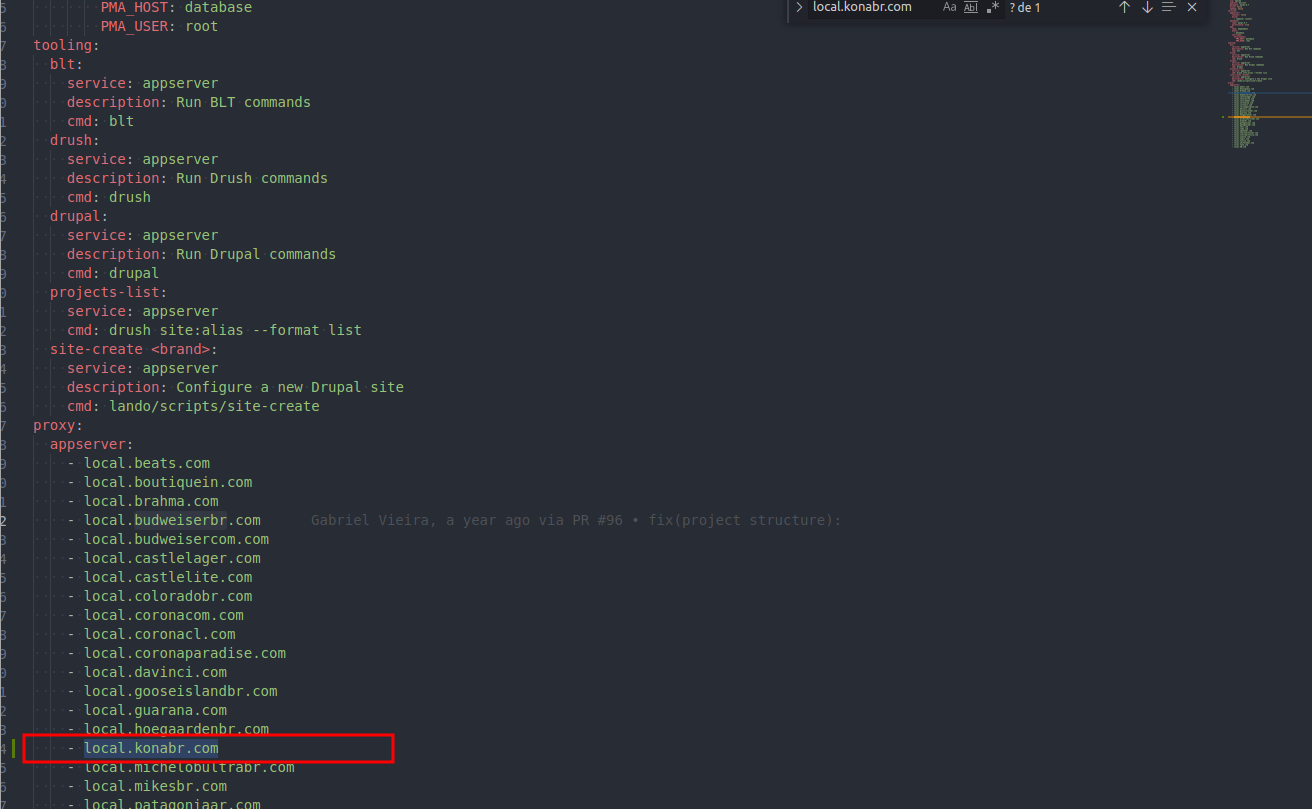The height and width of the screenshot is (809, 1312).
Task: Click the local.castlelager.com entry
Action: point(172,558)
